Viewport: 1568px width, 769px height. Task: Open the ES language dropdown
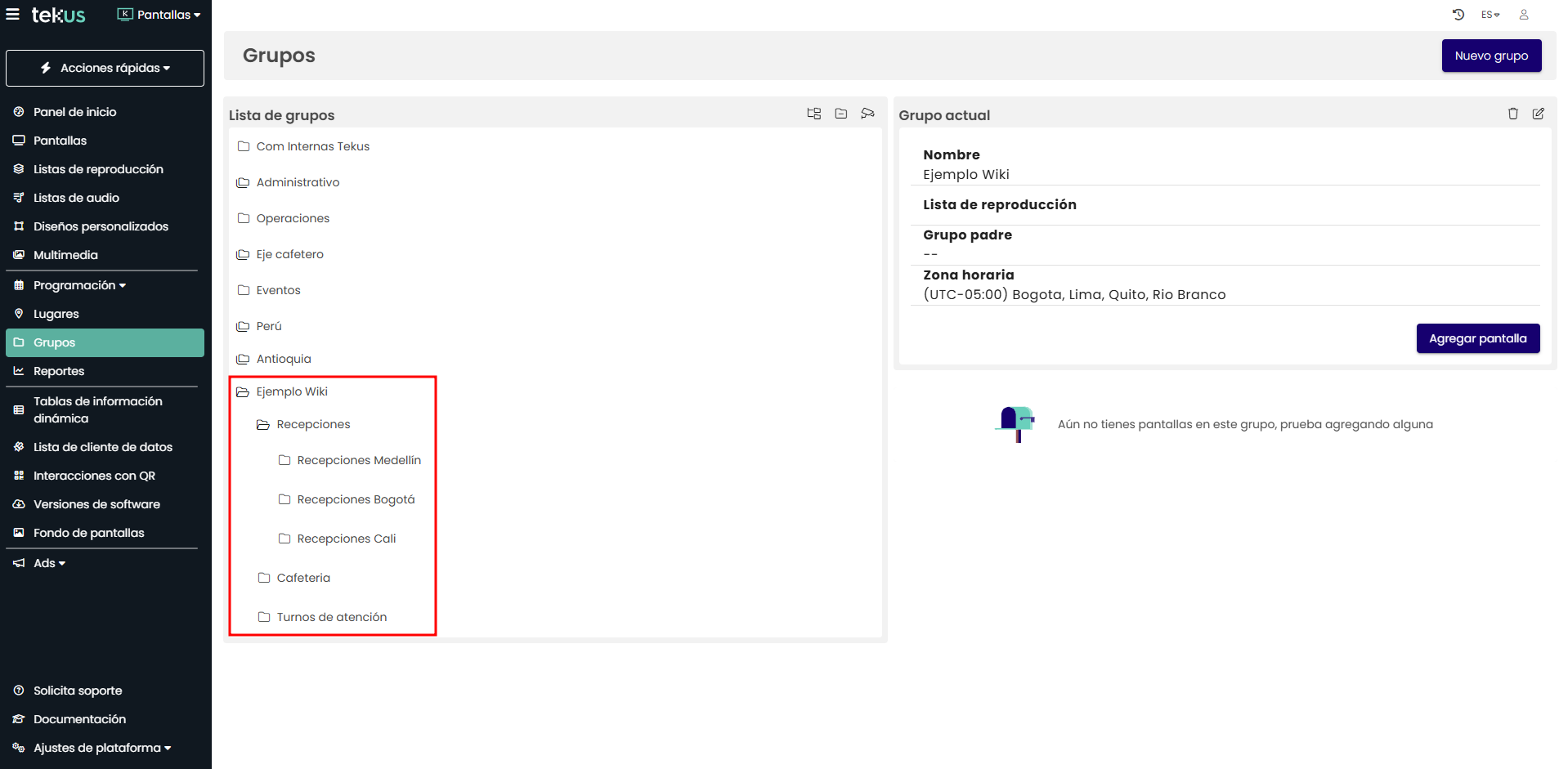(1490, 15)
